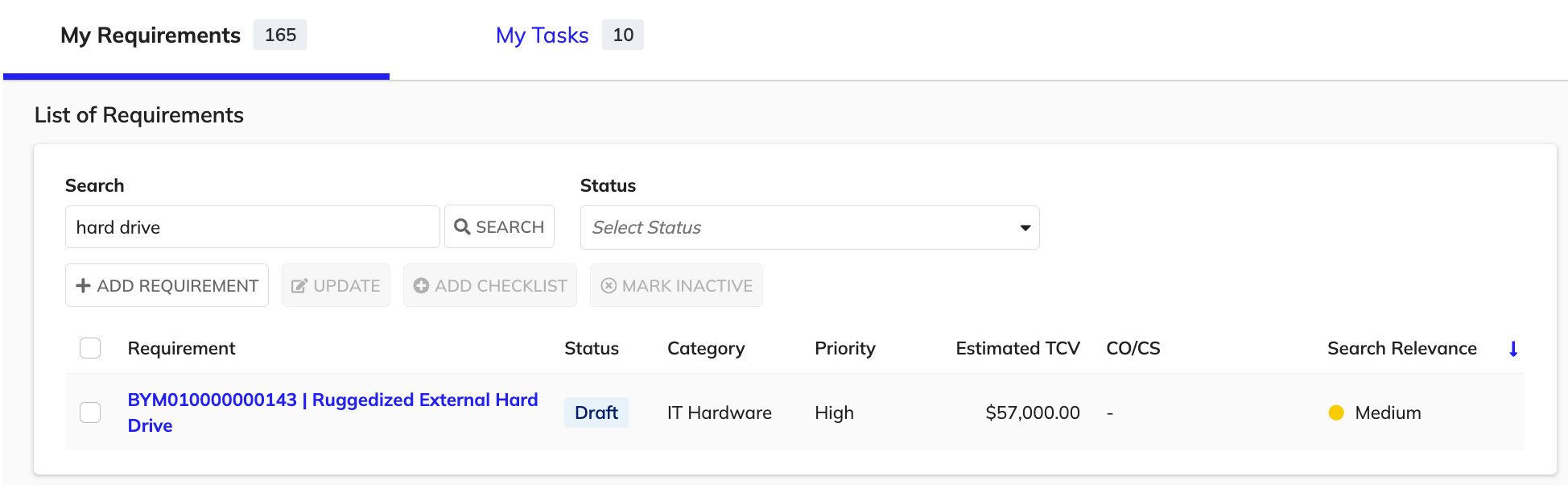Click the SEARCH button
Image resolution: width=1568 pixels, height=485 pixels.
point(499,227)
